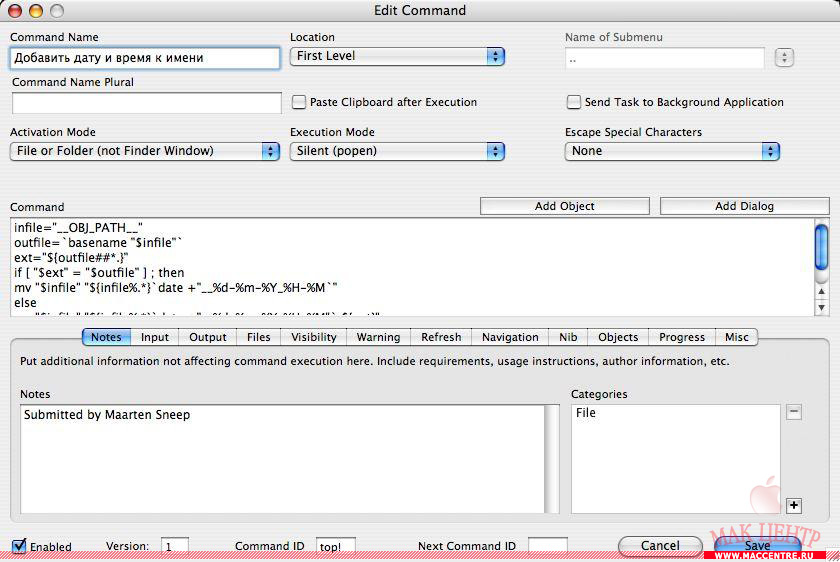The height and width of the screenshot is (562, 840).
Task: Click the minus icon to remove category
Action: tap(793, 412)
